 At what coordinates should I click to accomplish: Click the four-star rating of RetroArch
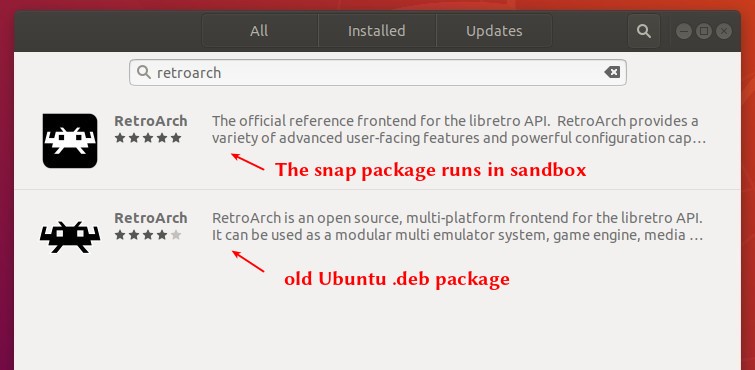pos(148,235)
